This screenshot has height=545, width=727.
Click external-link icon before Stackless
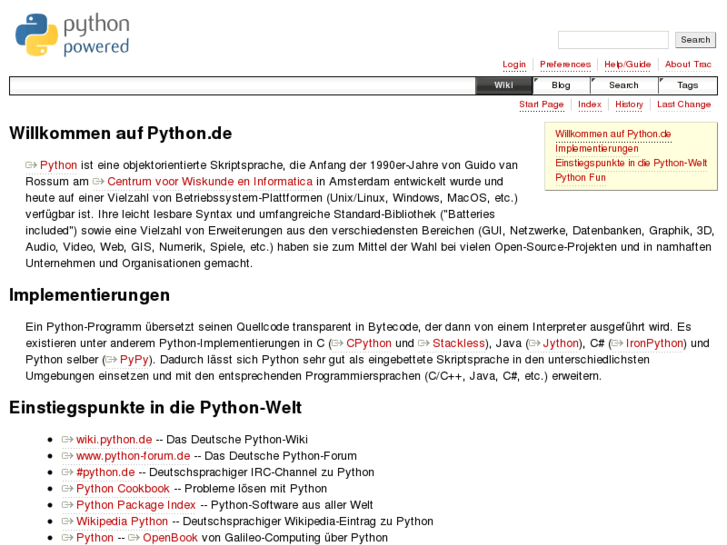pos(424,343)
